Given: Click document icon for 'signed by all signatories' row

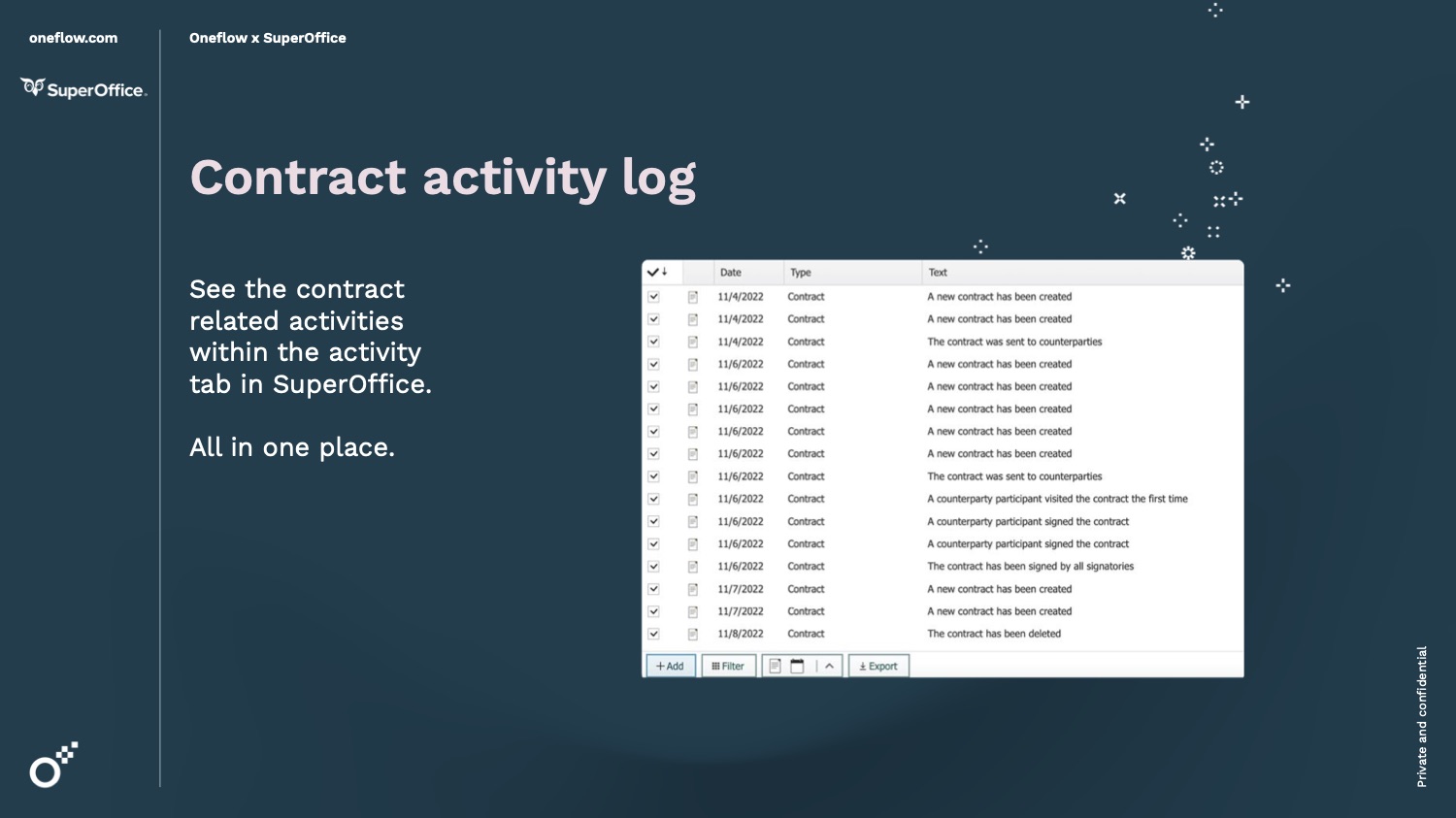Looking at the screenshot, I should [x=693, y=567].
